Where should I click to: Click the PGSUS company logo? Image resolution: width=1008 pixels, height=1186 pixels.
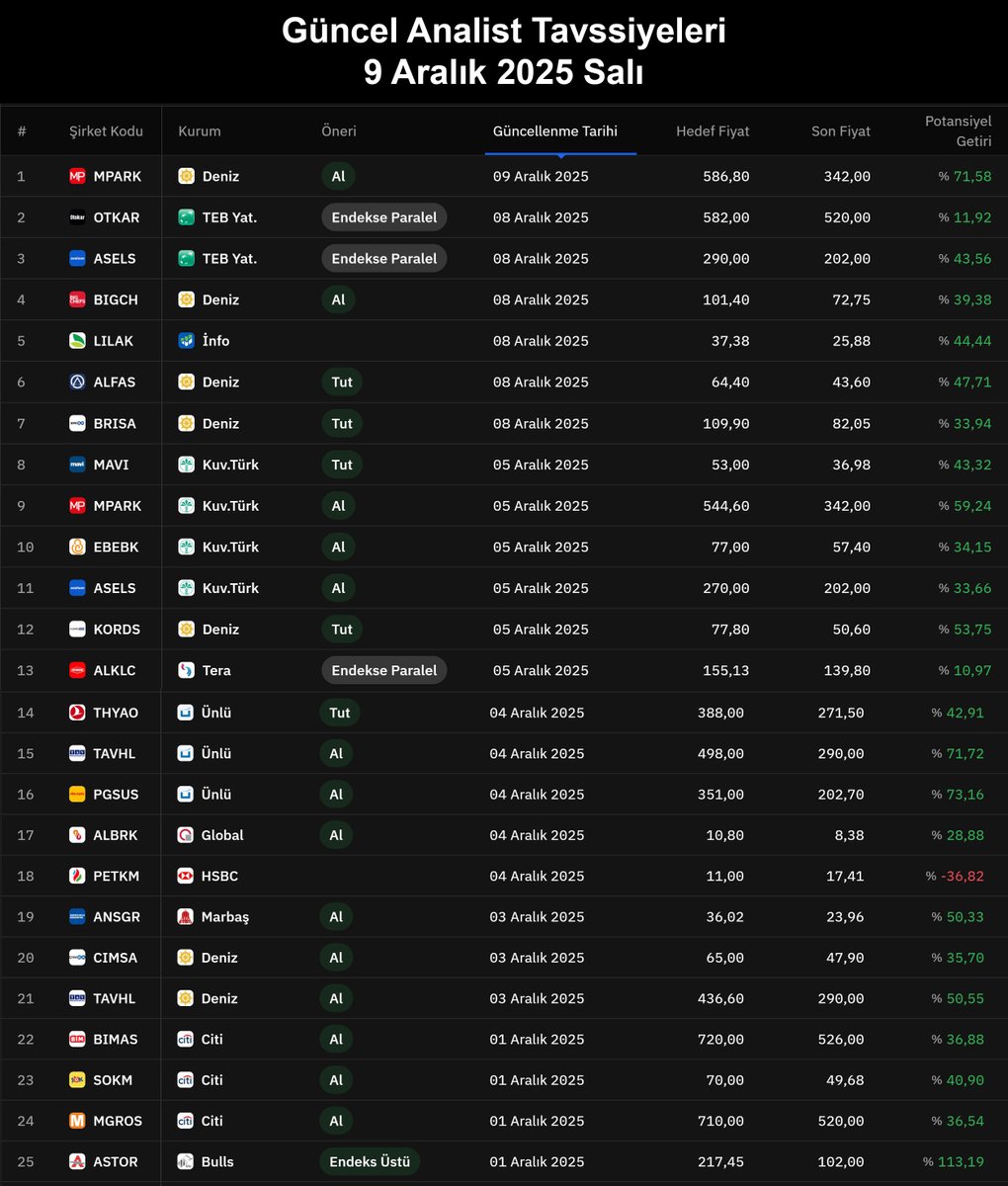[x=77, y=795]
